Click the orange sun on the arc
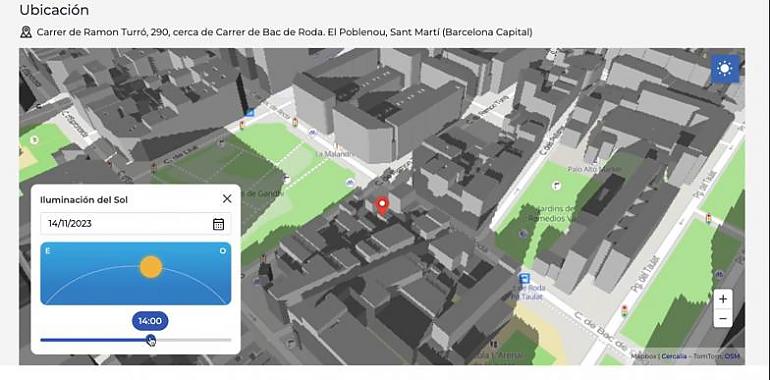Viewport: 770px width, 380px height. (x=151, y=267)
